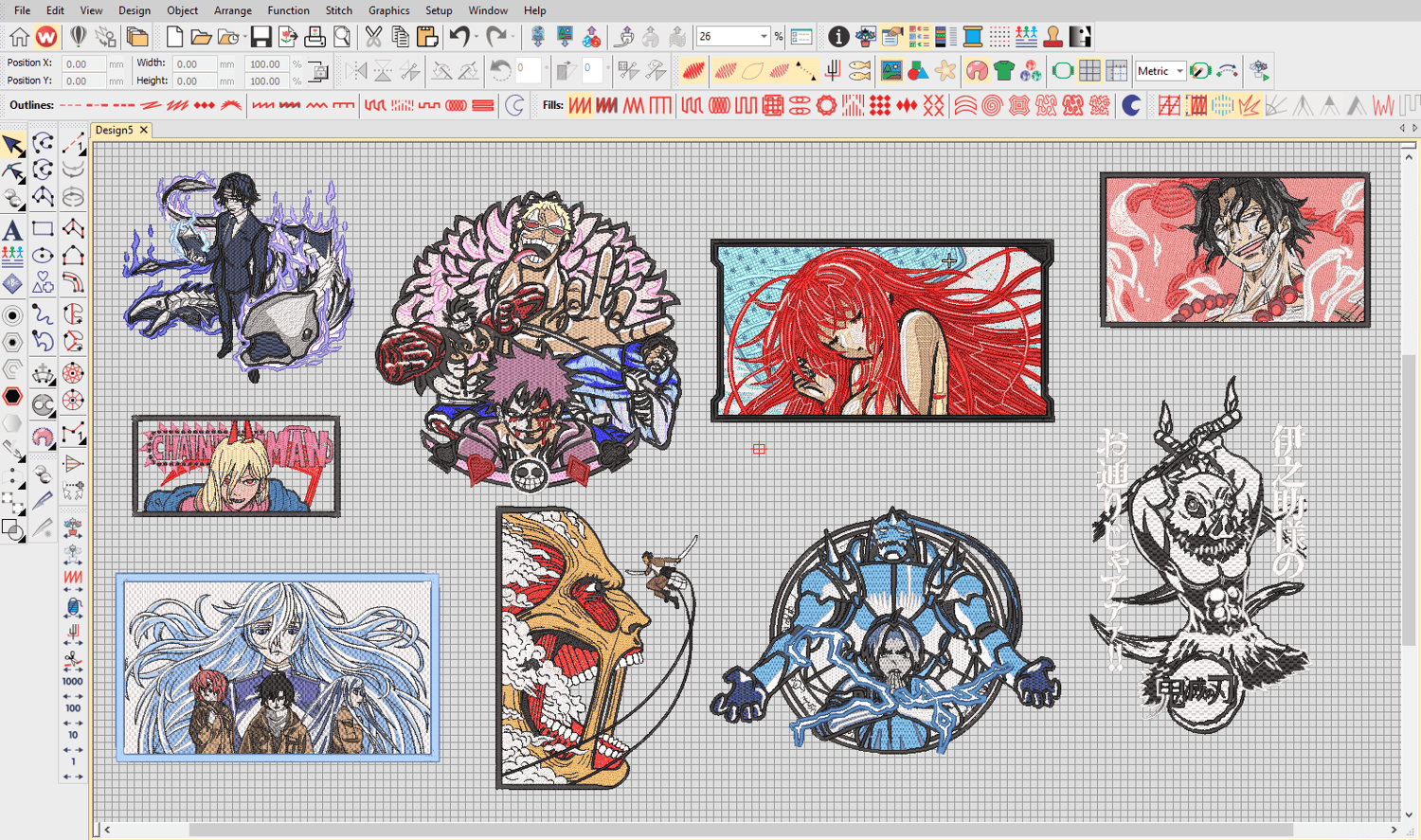The image size is (1421, 840).
Task: Select the two fish icon
Action: point(860,71)
